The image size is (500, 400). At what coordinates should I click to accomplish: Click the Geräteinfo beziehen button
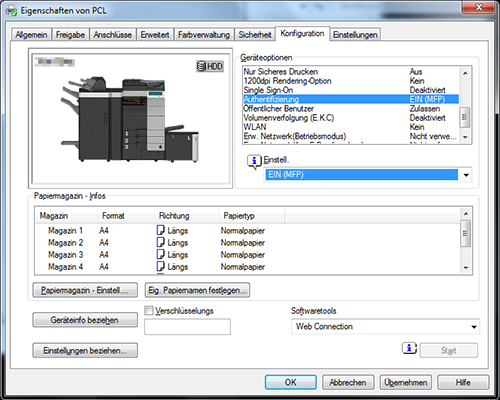pos(85,320)
